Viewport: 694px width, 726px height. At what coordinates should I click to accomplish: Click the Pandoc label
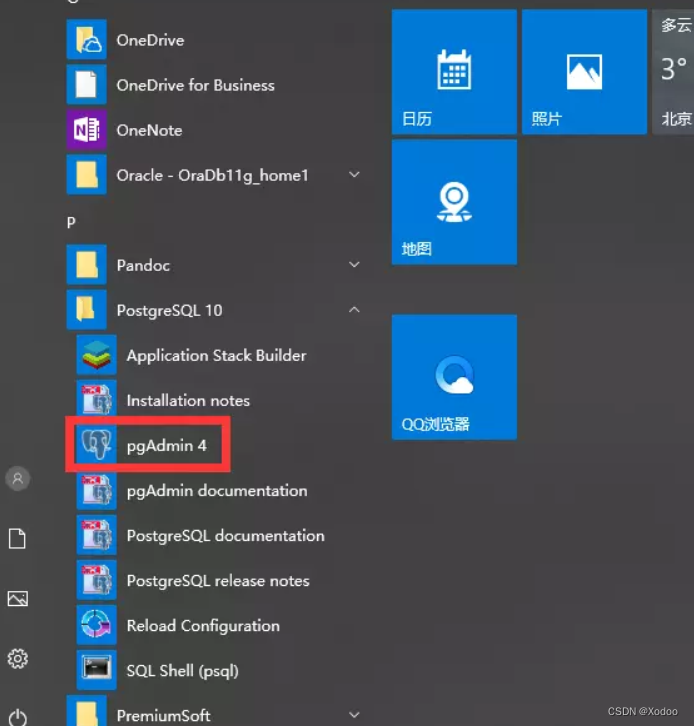(x=143, y=265)
